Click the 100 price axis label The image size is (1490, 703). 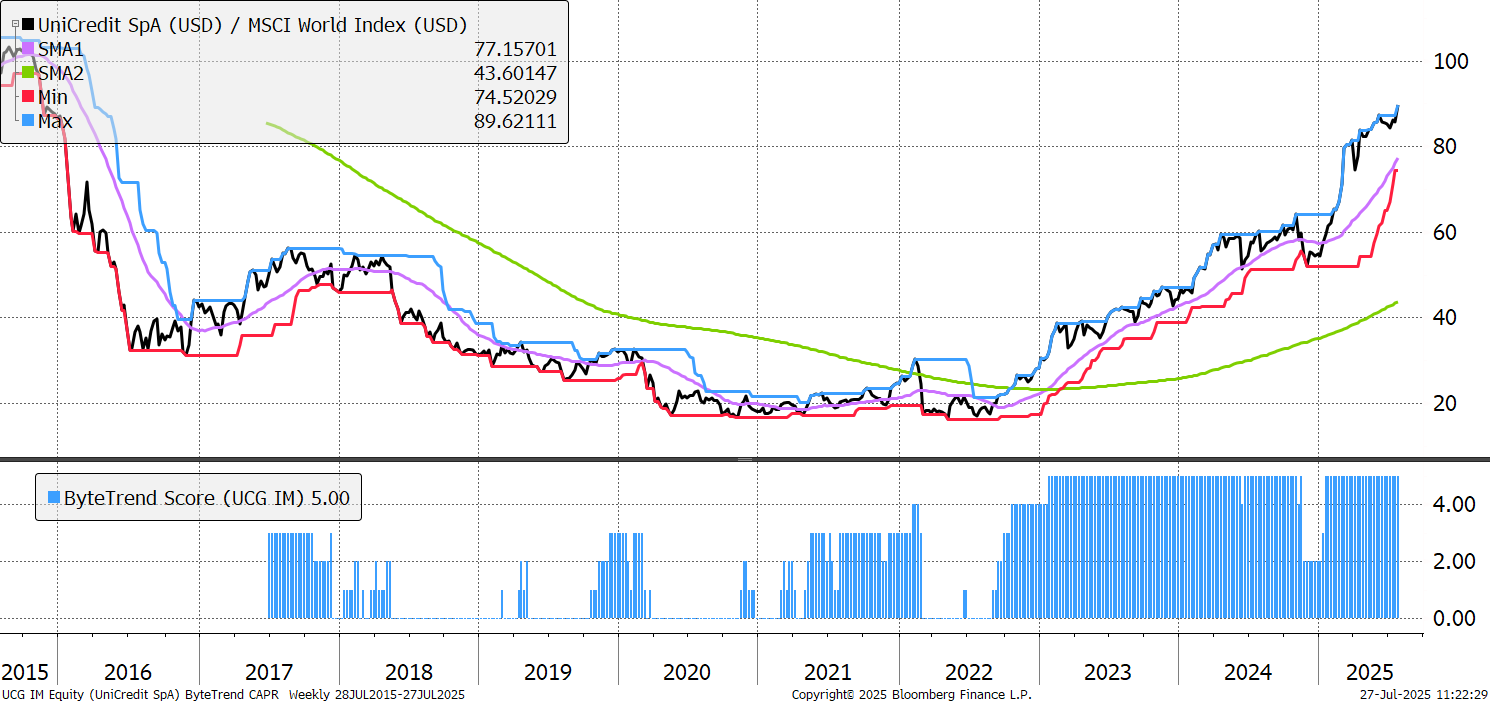[1450, 61]
